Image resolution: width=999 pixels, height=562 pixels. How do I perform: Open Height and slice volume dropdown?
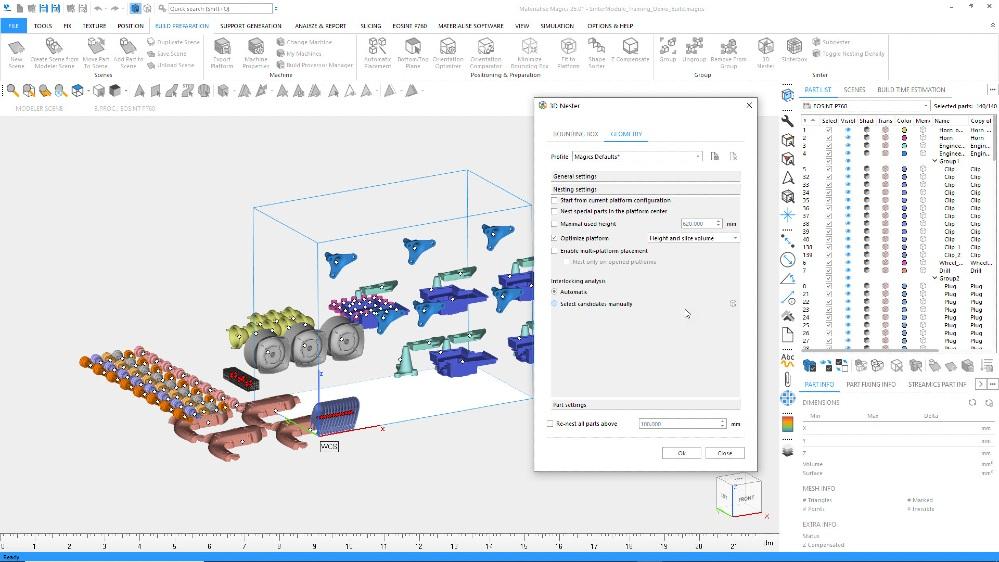tap(693, 238)
